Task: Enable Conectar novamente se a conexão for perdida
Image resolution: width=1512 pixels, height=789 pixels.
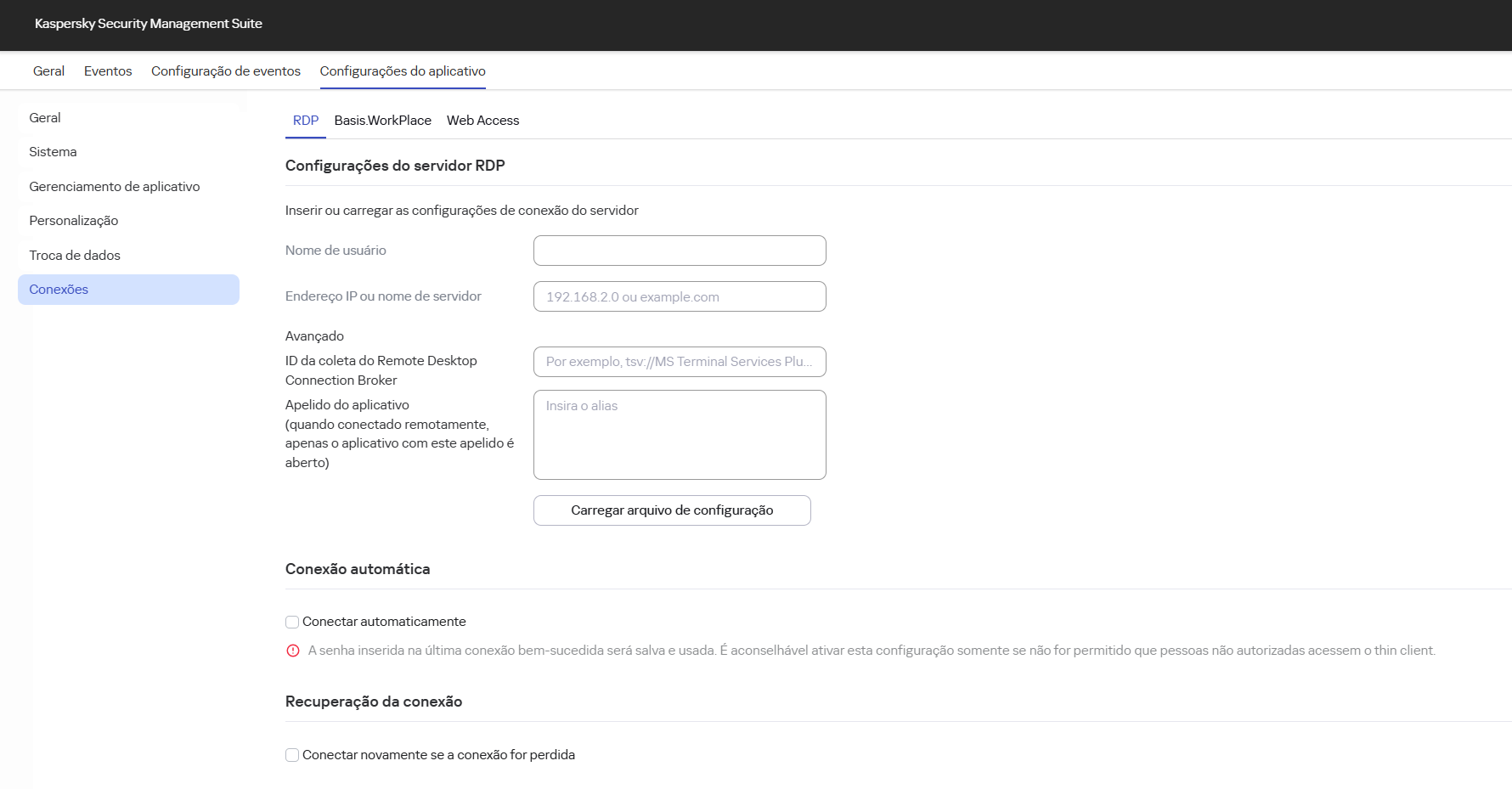Action: tap(292, 754)
